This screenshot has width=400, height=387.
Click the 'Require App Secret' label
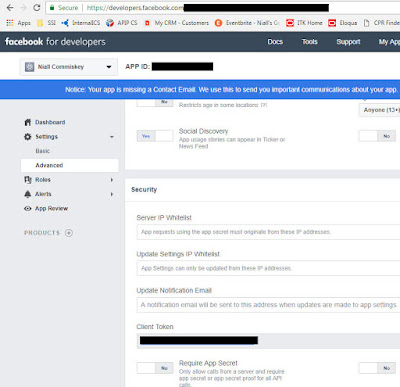(x=208, y=363)
